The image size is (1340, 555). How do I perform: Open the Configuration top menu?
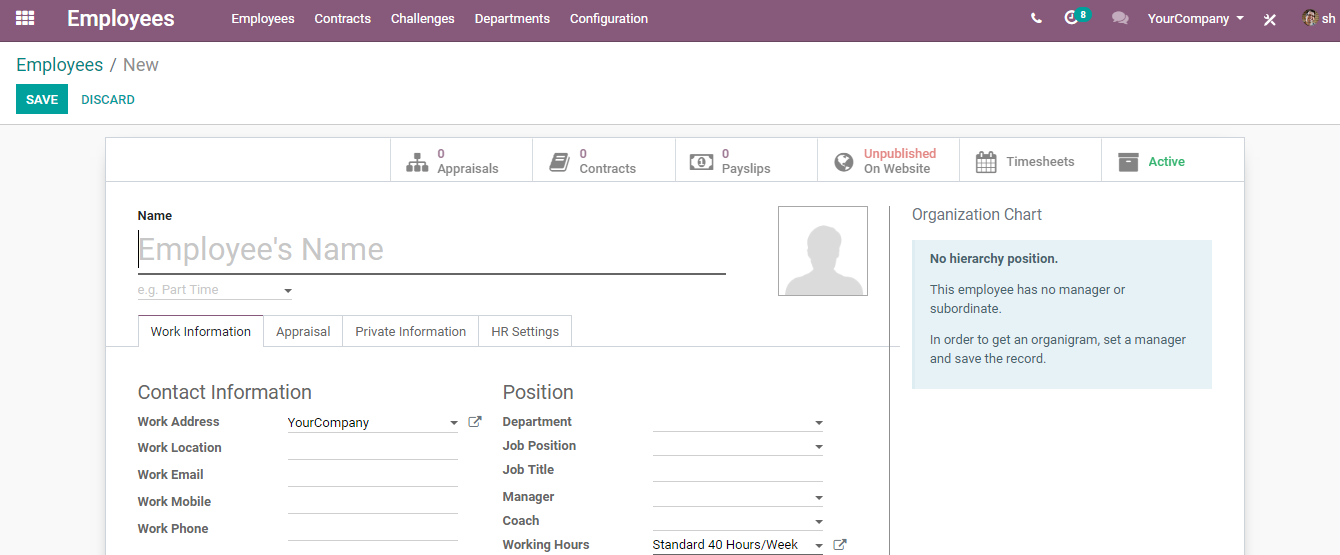(609, 18)
